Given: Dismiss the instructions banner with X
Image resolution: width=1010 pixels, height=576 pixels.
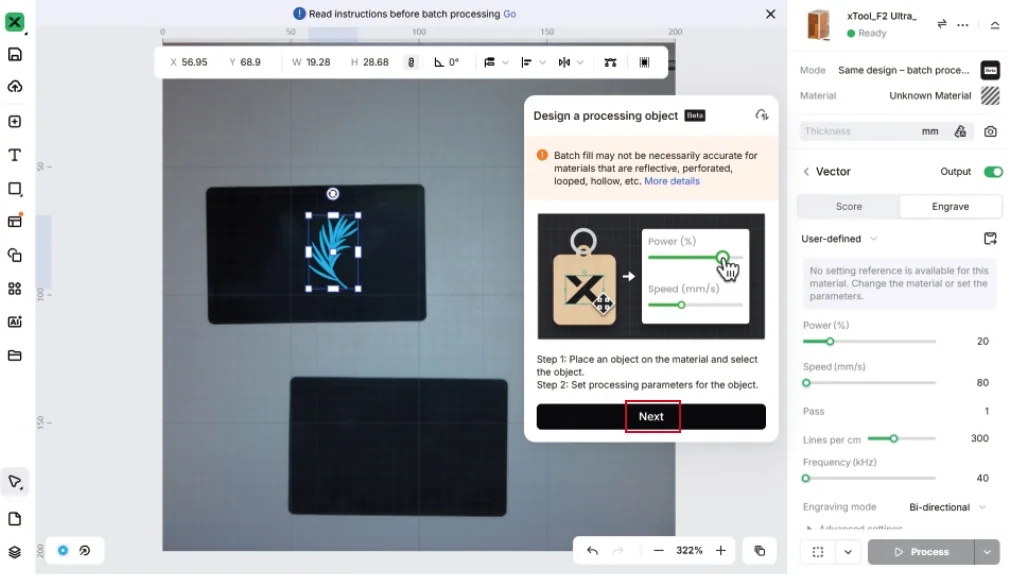Looking at the screenshot, I should click(x=770, y=14).
